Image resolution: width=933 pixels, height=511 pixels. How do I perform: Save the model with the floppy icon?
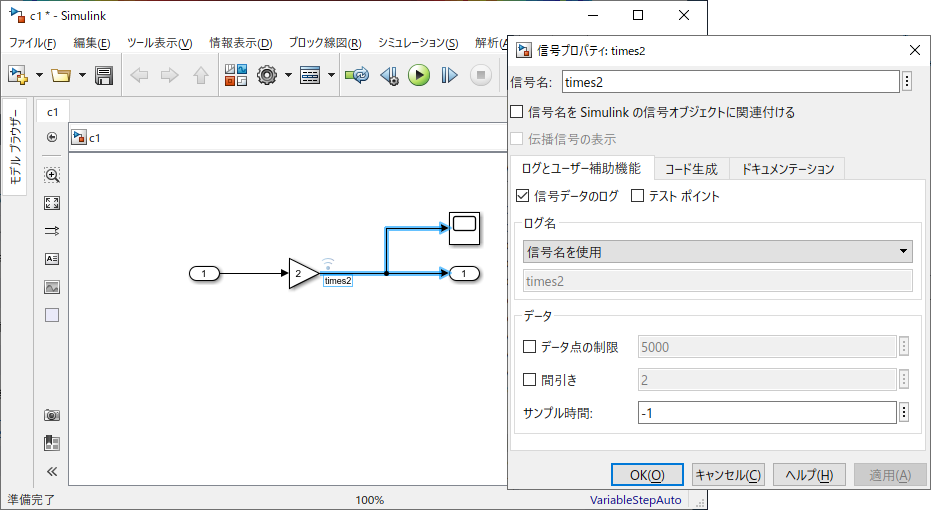104,76
